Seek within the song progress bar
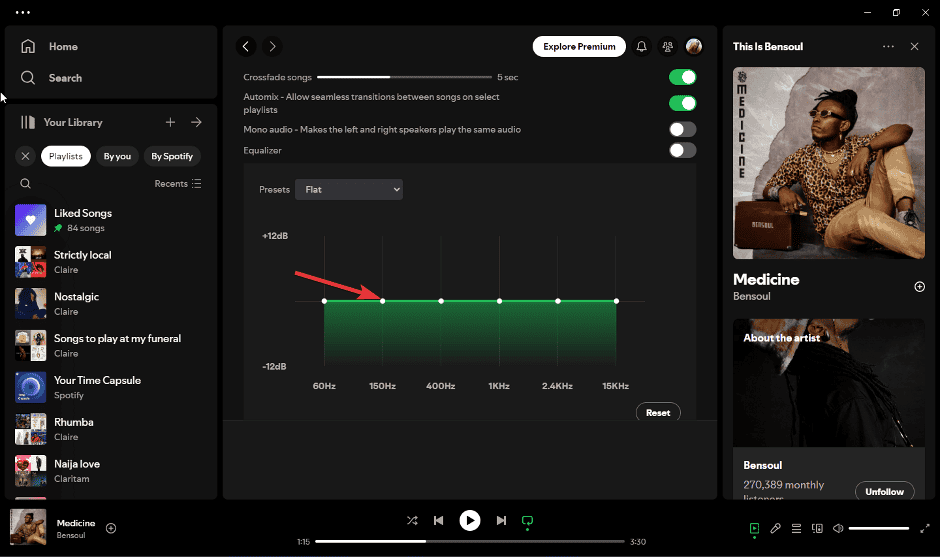 (470, 541)
